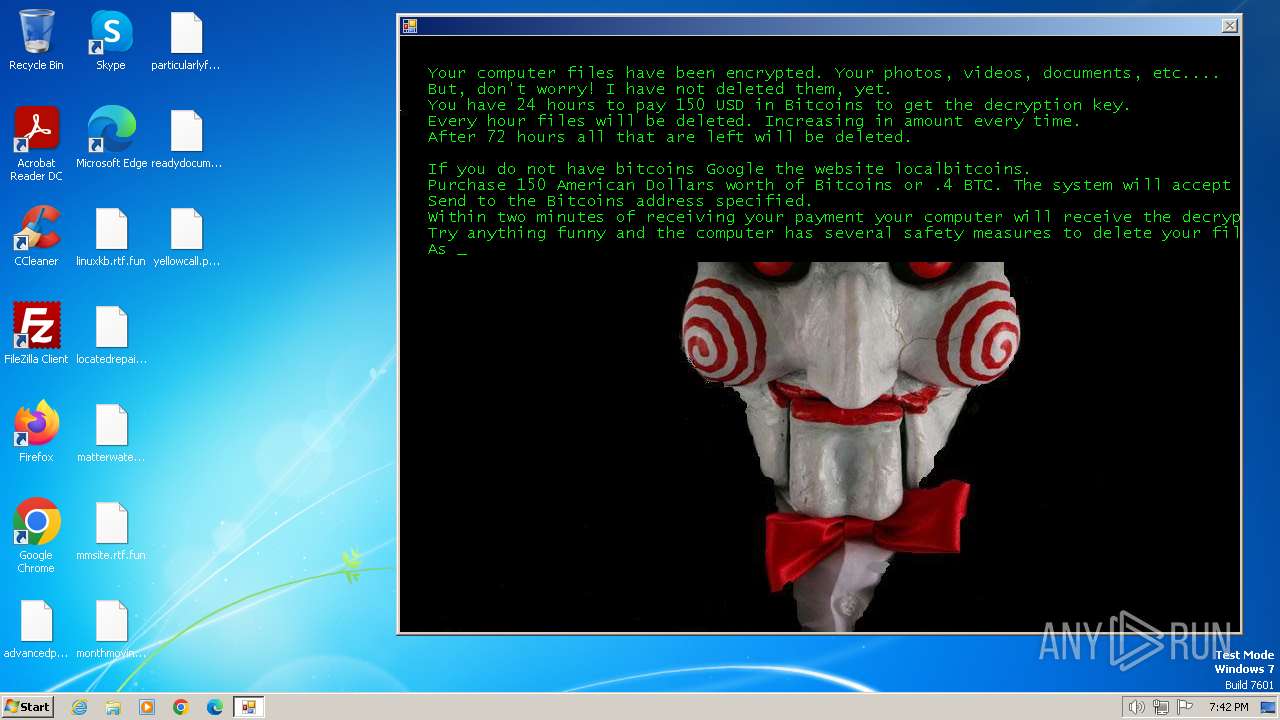The height and width of the screenshot is (720, 1280).
Task: Select the Microsoft Edge desktop shortcut
Action: pos(111,139)
